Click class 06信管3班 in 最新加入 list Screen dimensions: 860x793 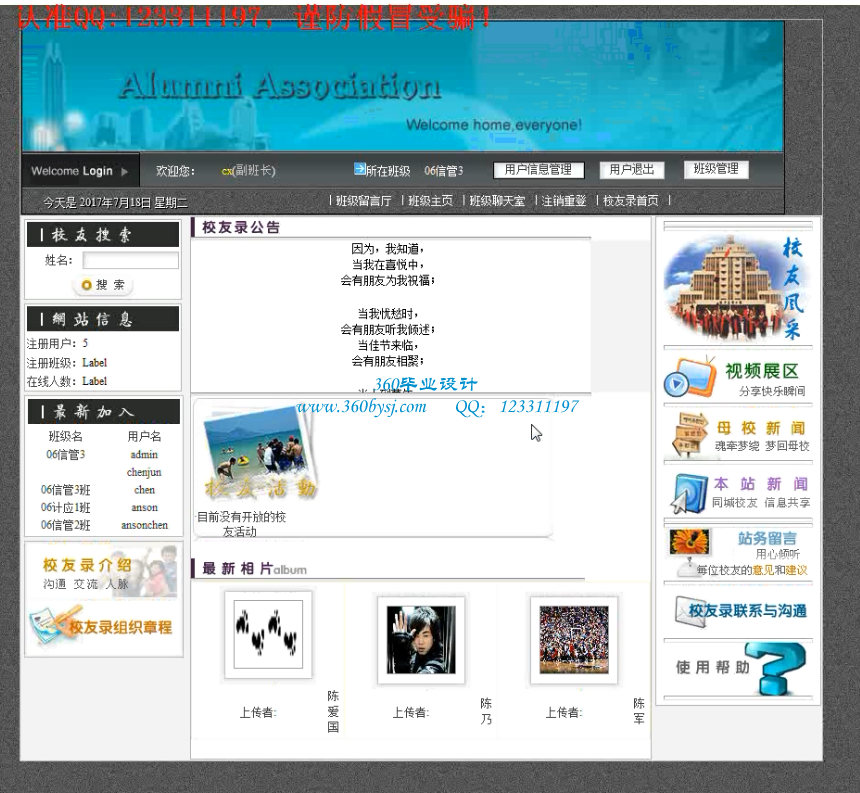coord(65,490)
